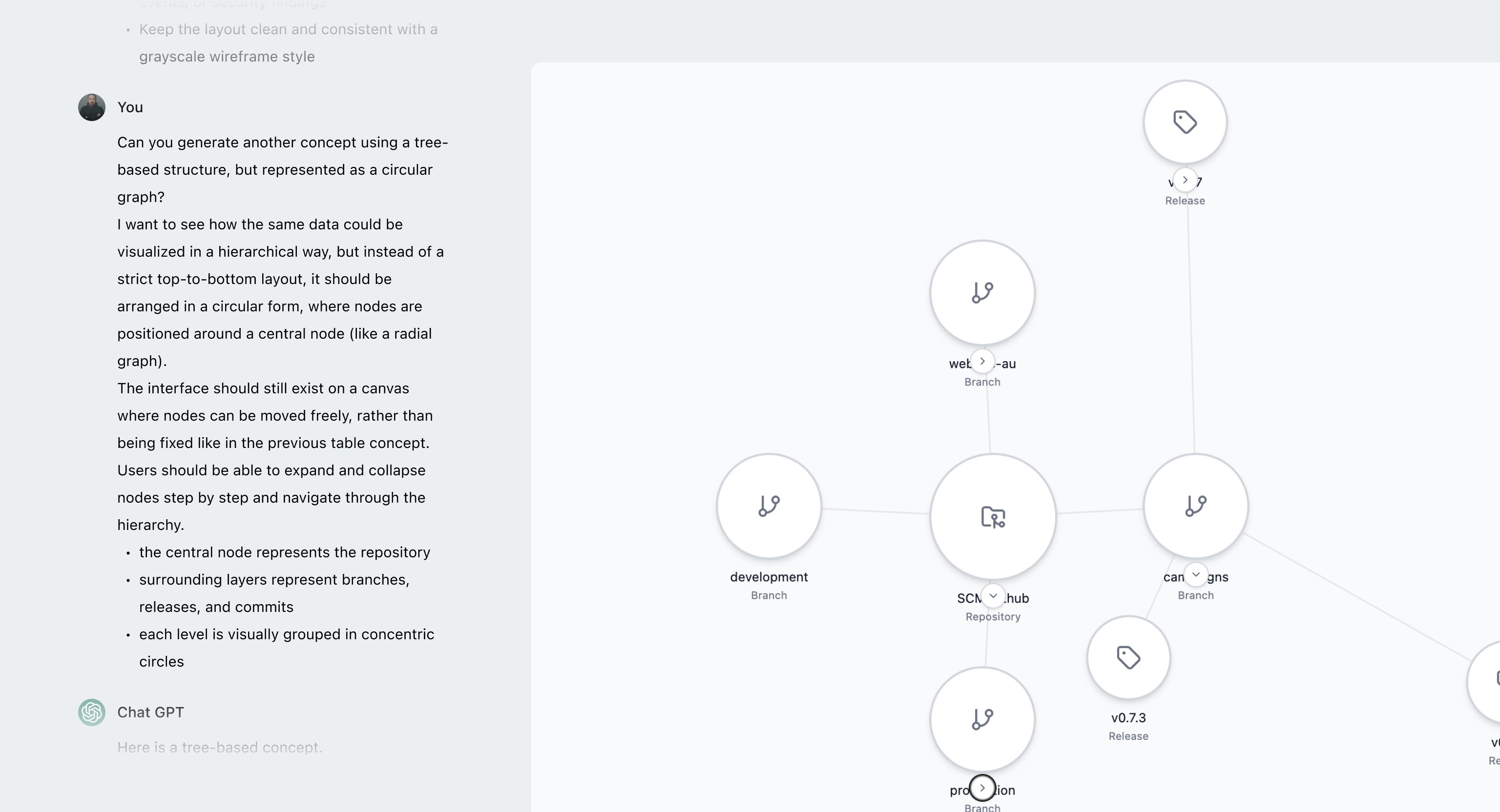
Task: Collapse the campaigns branch chevron
Action: coord(1195,575)
